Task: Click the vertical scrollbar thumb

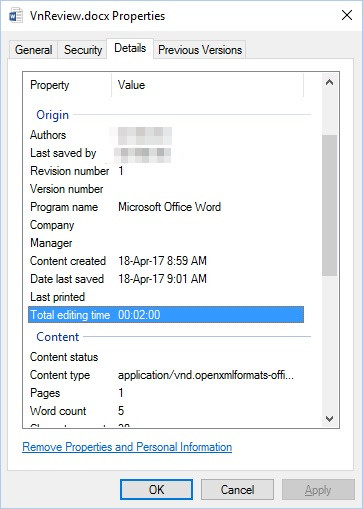Action: coord(329,205)
